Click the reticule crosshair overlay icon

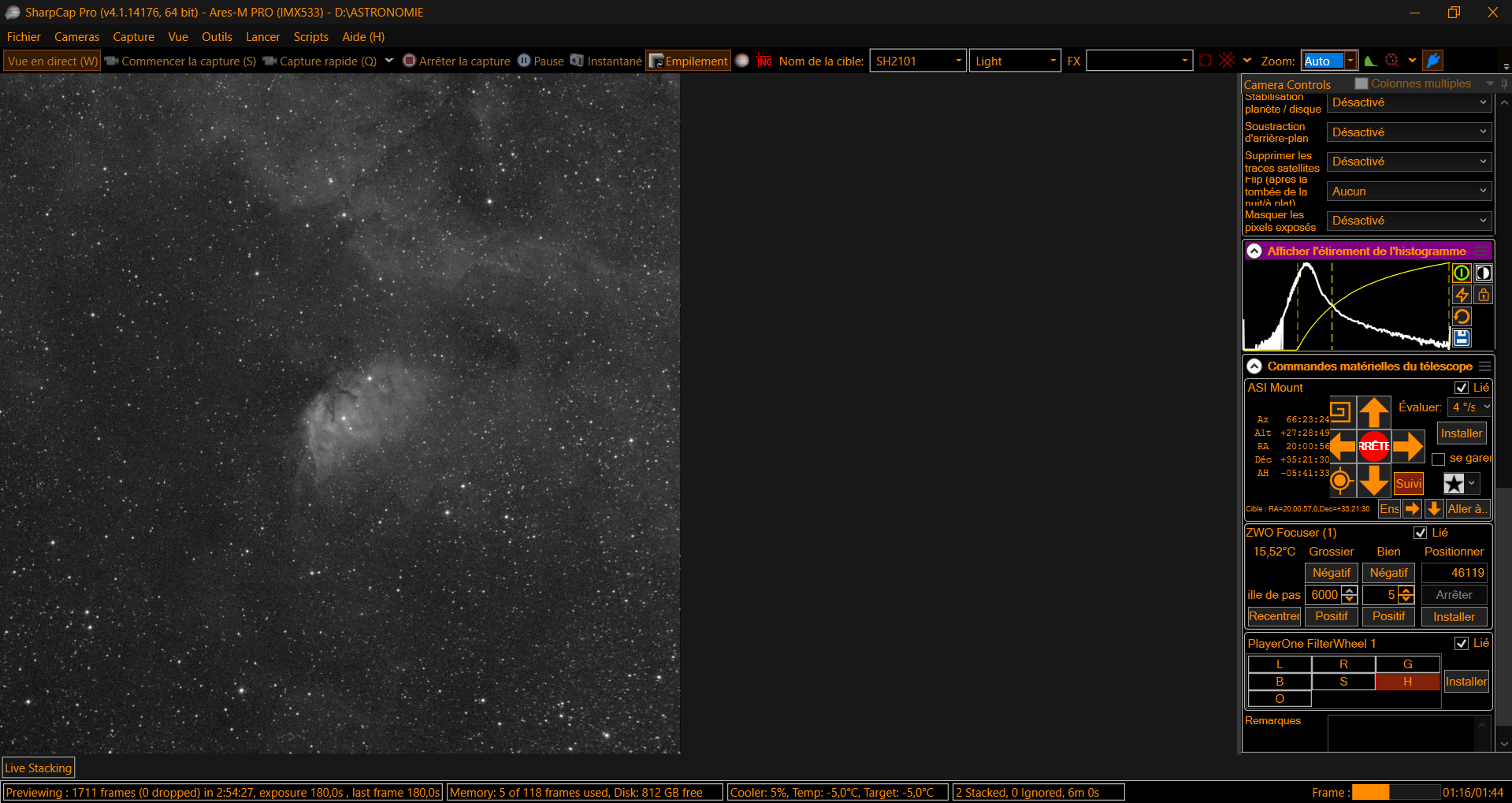coord(1227,61)
